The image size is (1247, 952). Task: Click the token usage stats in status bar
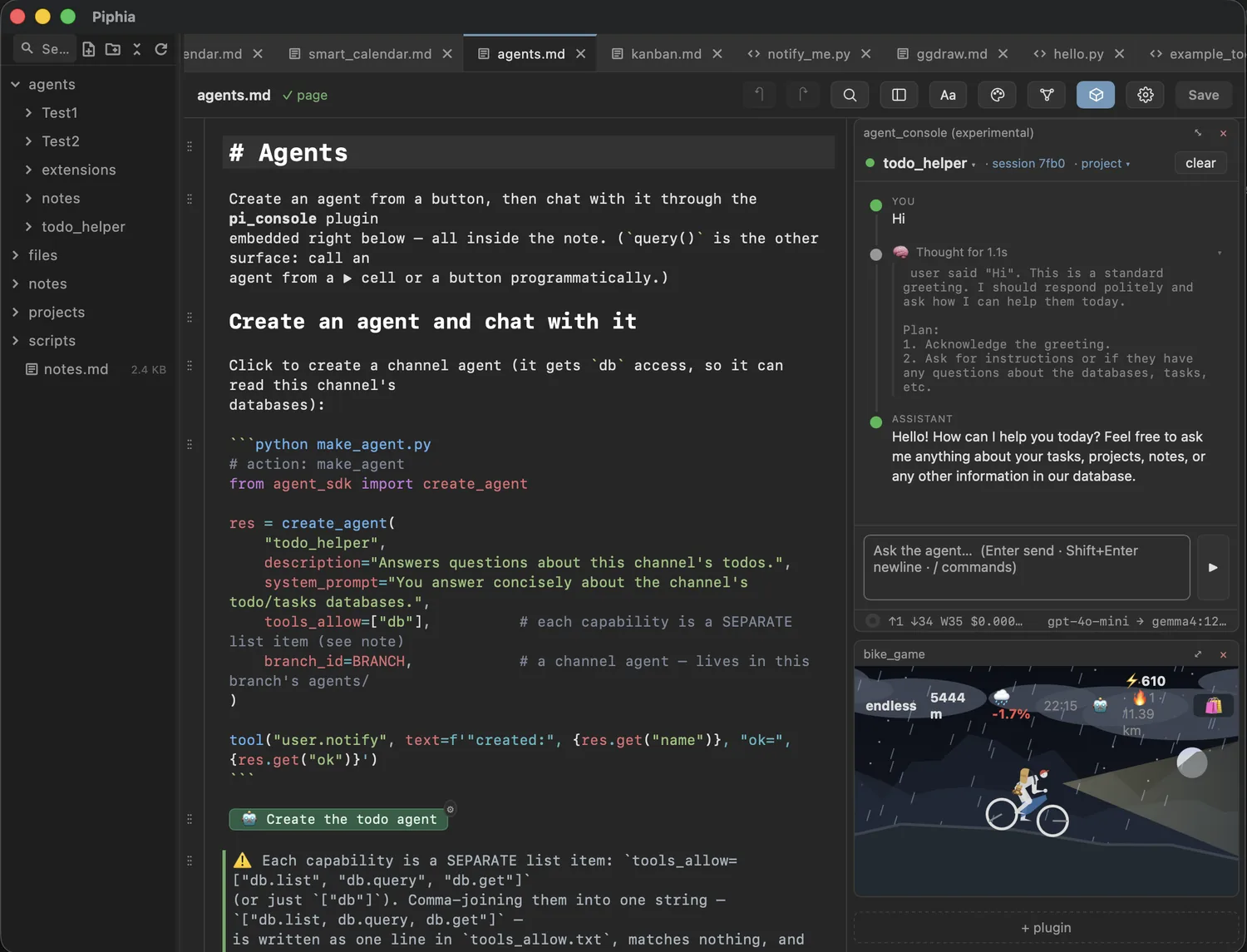(x=955, y=621)
